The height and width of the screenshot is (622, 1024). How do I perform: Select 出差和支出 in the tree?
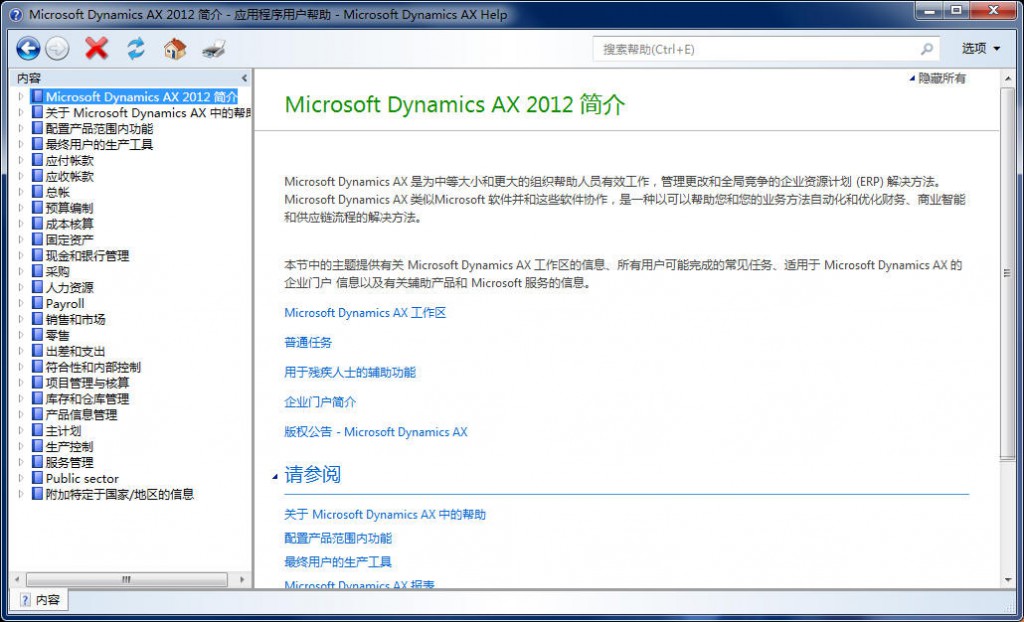coord(75,352)
